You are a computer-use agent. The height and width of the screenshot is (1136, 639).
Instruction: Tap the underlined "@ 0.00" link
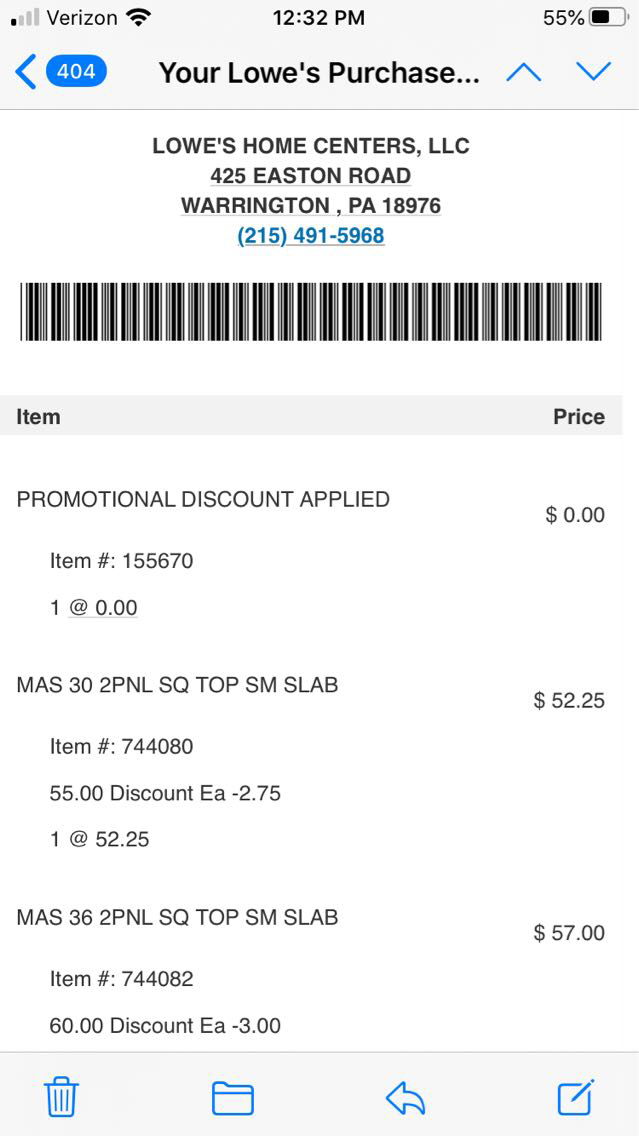pyautogui.click(x=103, y=608)
